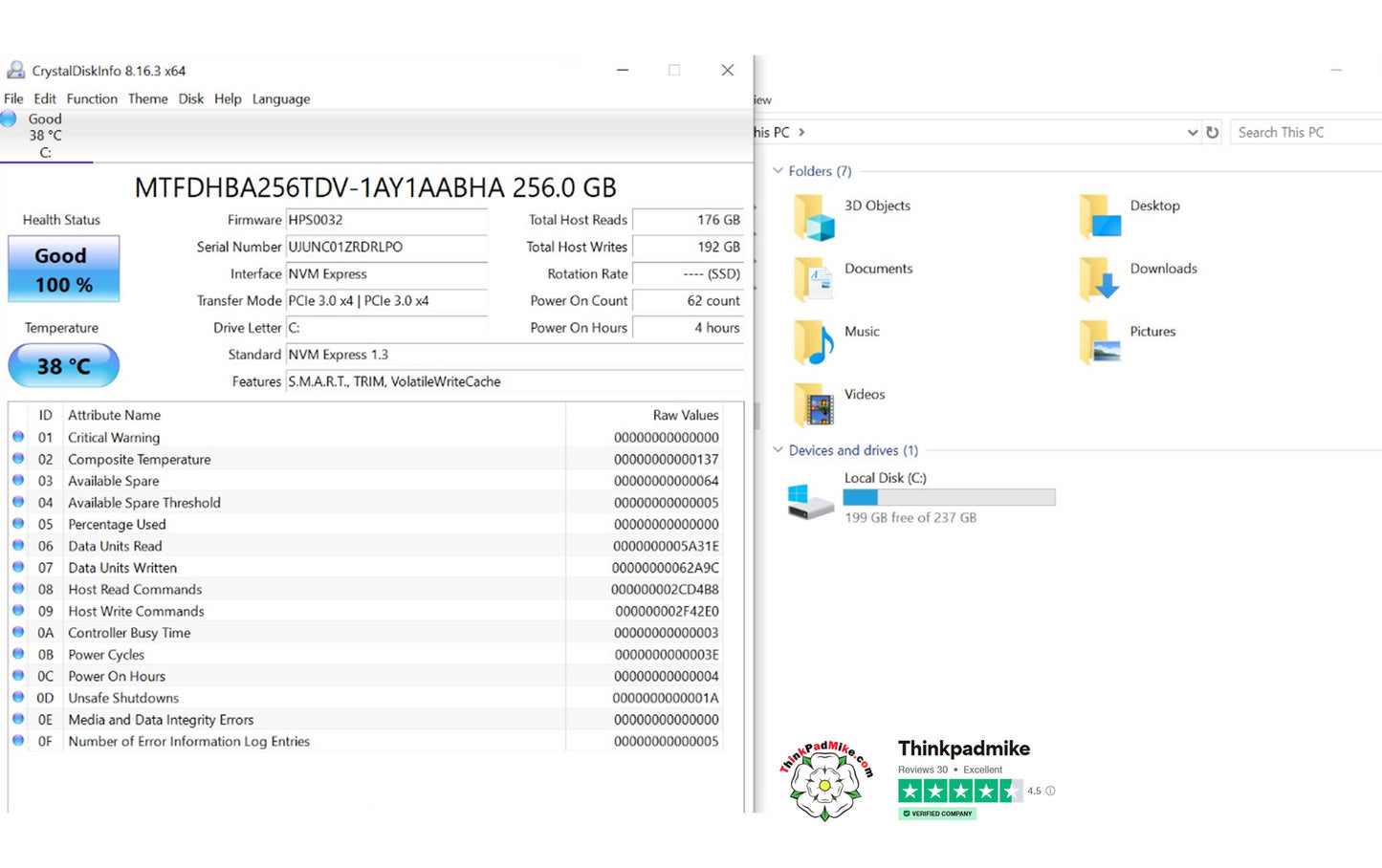Expand the This PC breadcrumb chevron
The width and height of the screenshot is (1382, 868).
pos(801,133)
